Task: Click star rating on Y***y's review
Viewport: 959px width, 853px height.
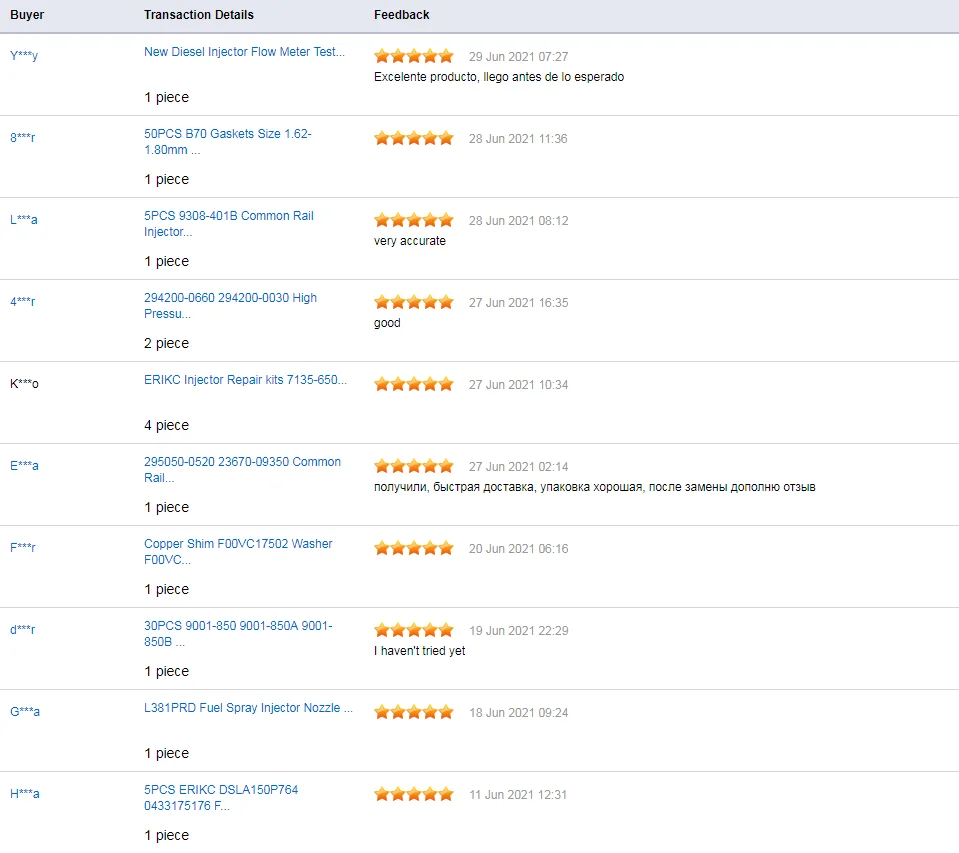Action: (x=414, y=56)
